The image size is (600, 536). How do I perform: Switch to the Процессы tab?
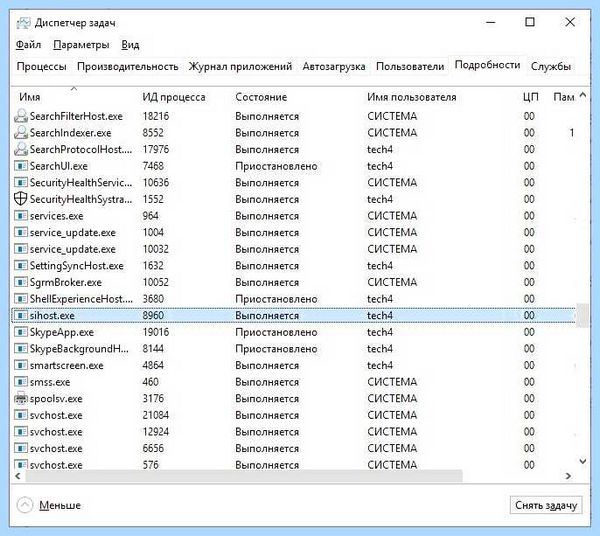[x=42, y=67]
